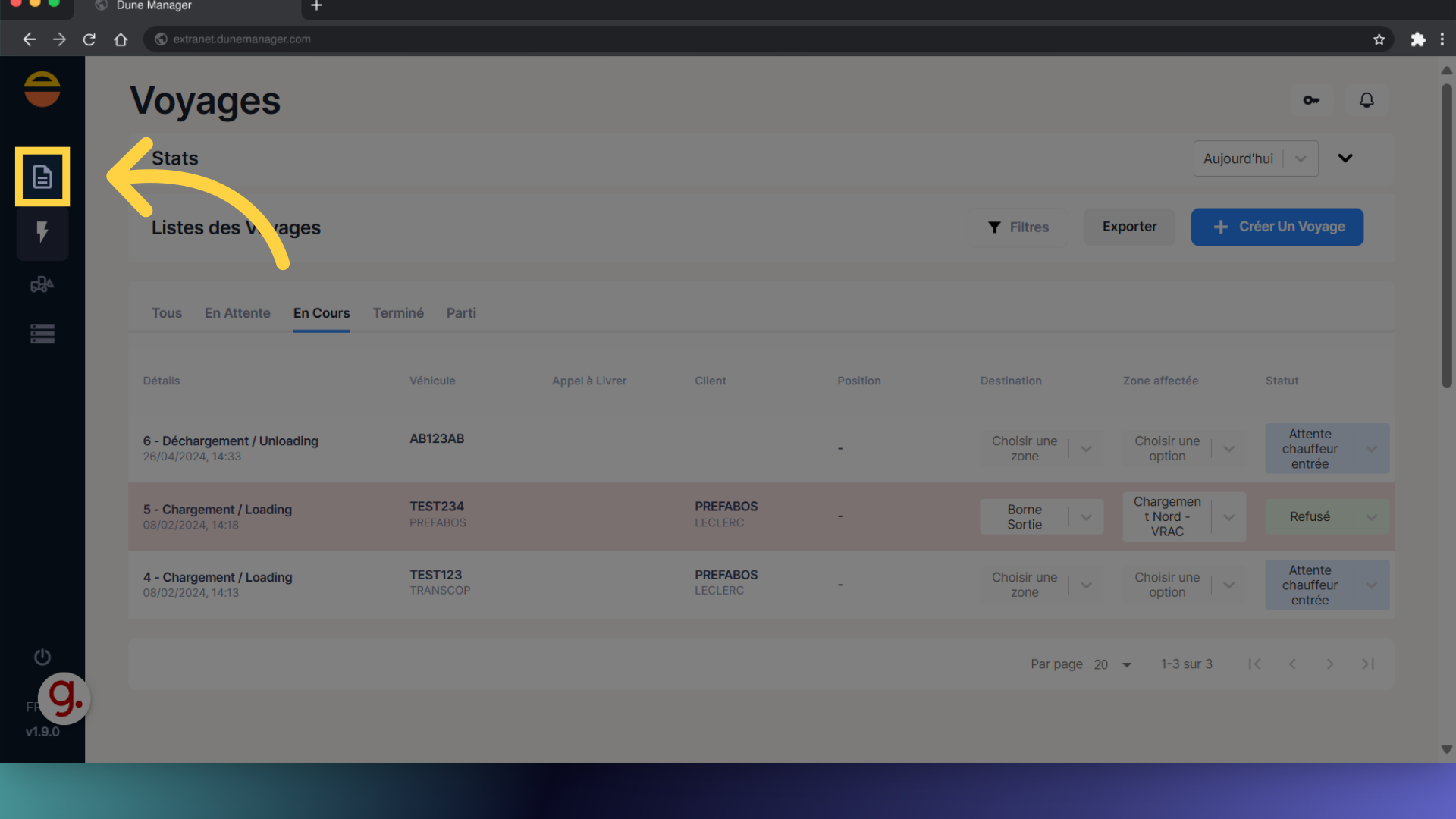The height and width of the screenshot is (819, 1456).
Task: Open the Filtres filter button
Action: (x=1018, y=227)
